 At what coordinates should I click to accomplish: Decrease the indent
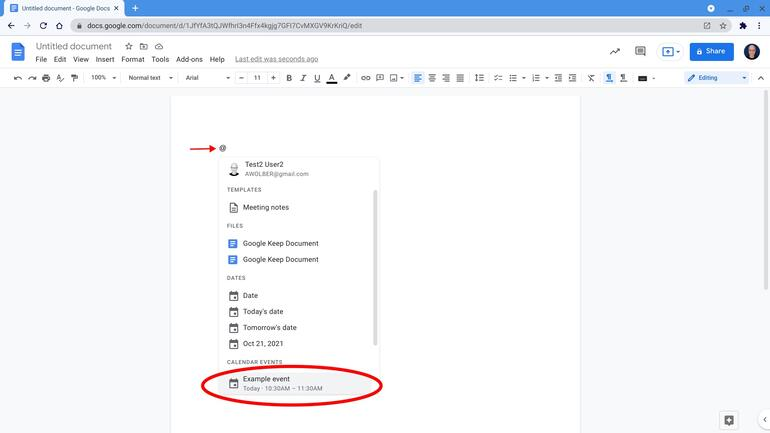point(558,78)
